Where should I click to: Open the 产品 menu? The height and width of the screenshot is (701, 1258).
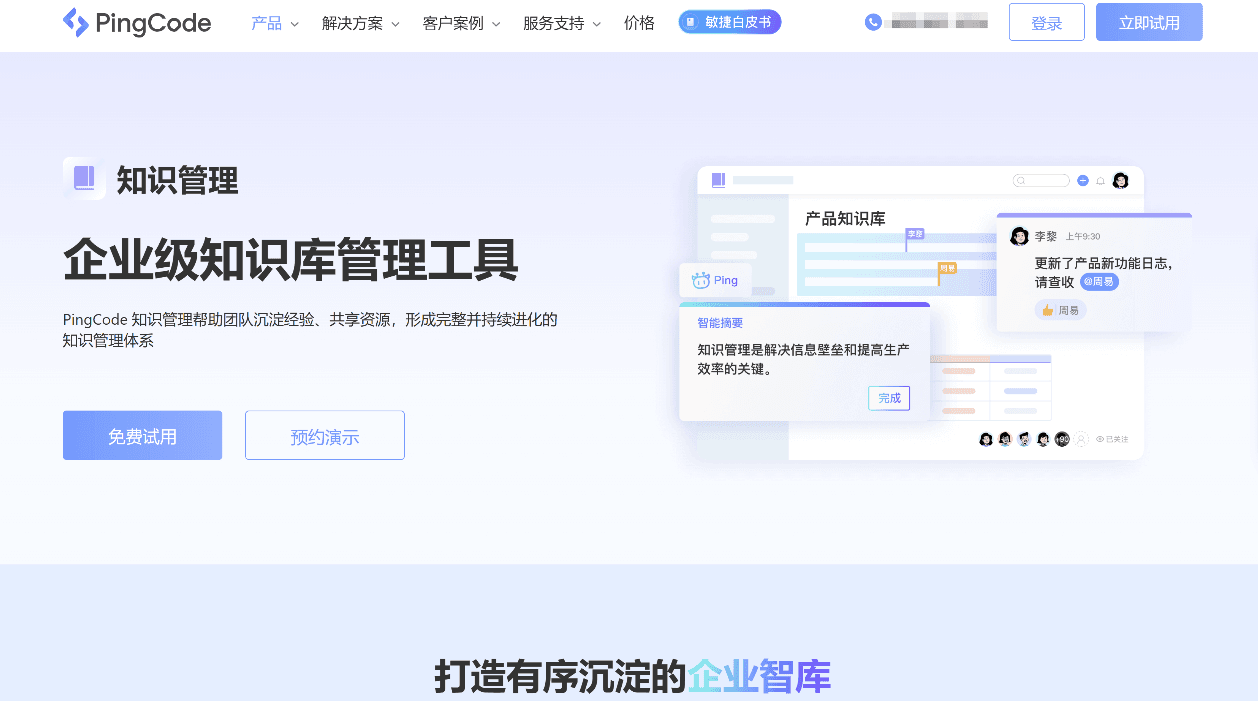[x=266, y=23]
